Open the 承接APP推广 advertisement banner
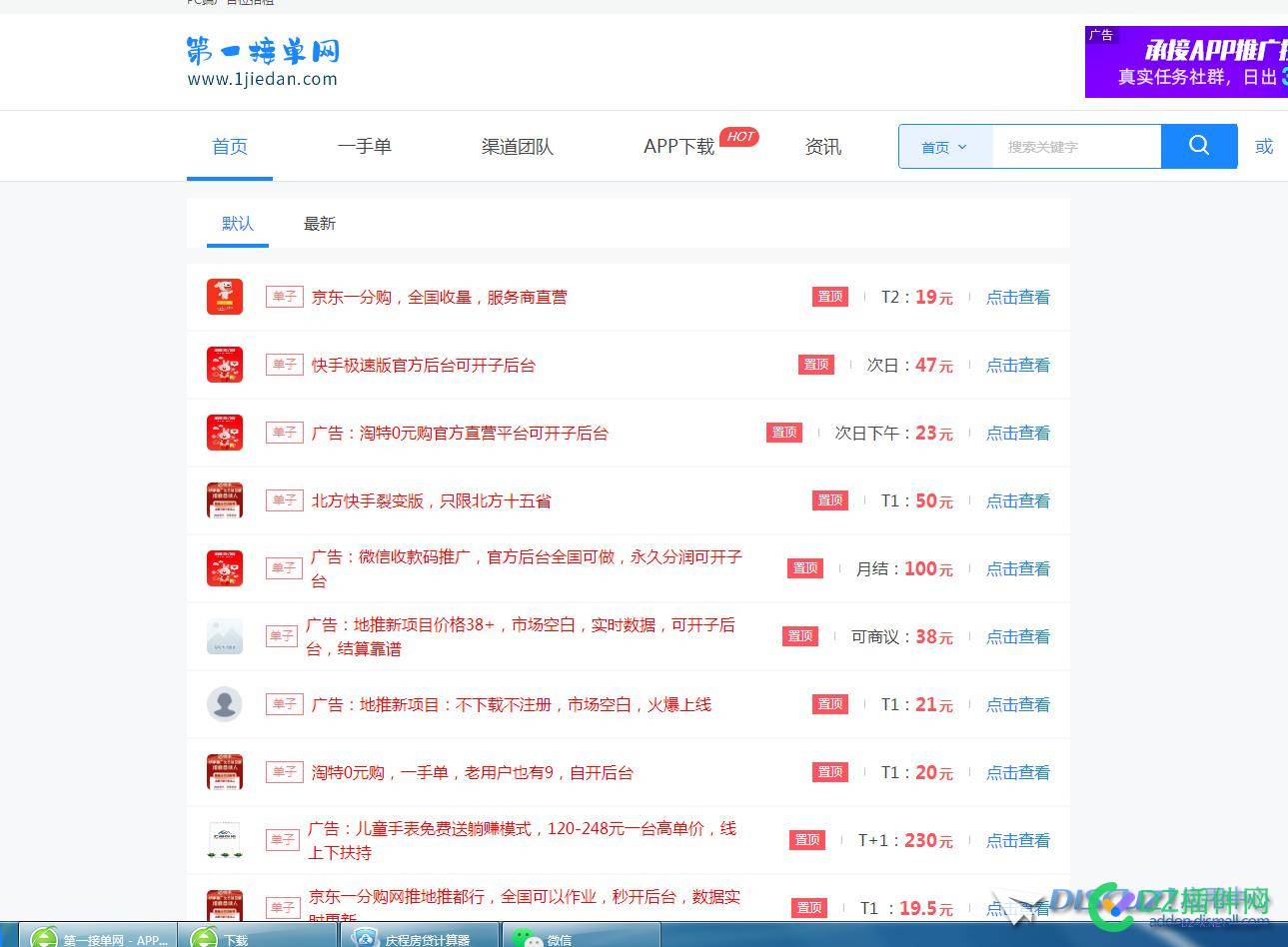Screen dimensions: 1288x947 (x=1186, y=62)
